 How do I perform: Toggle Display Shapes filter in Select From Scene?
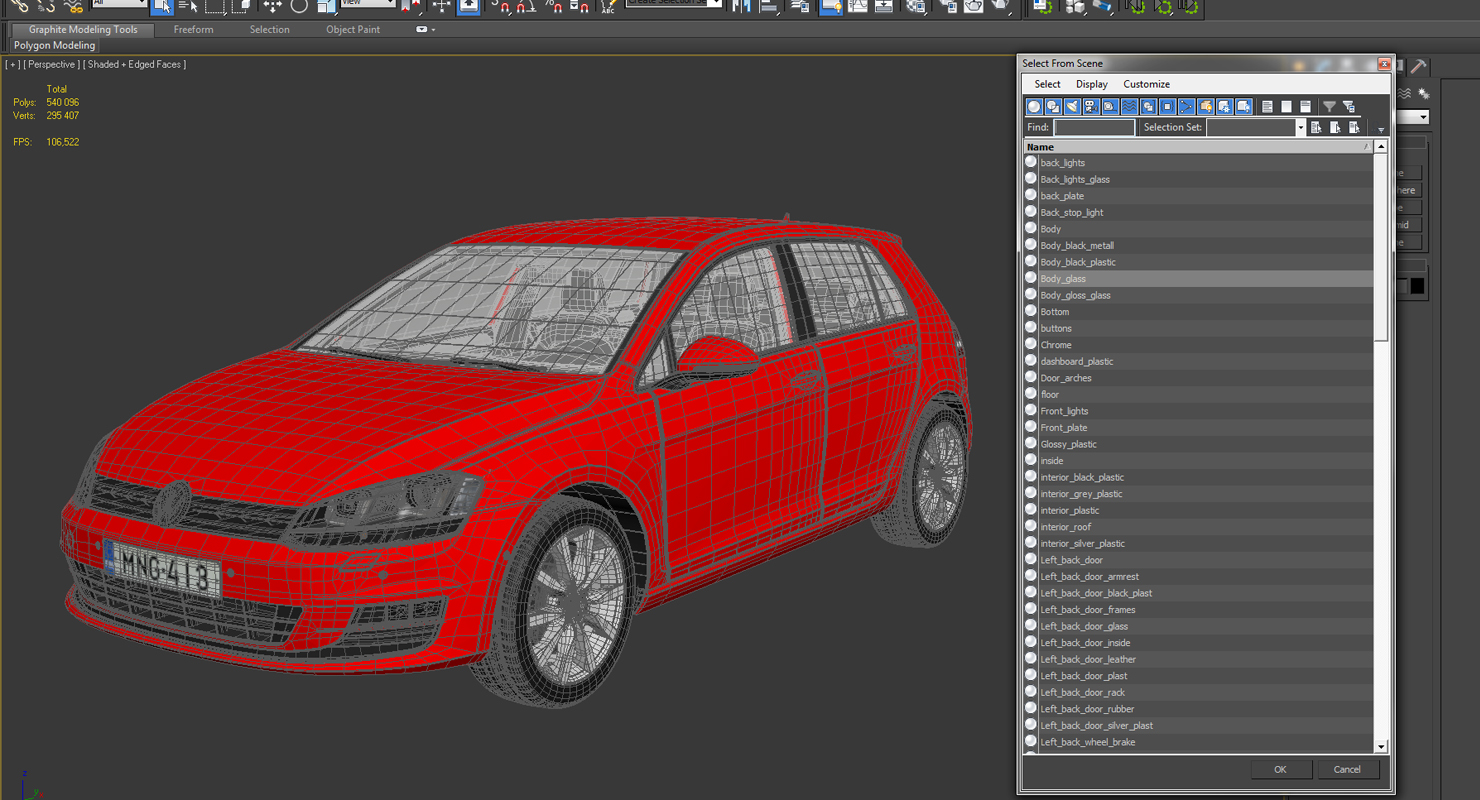point(1054,106)
